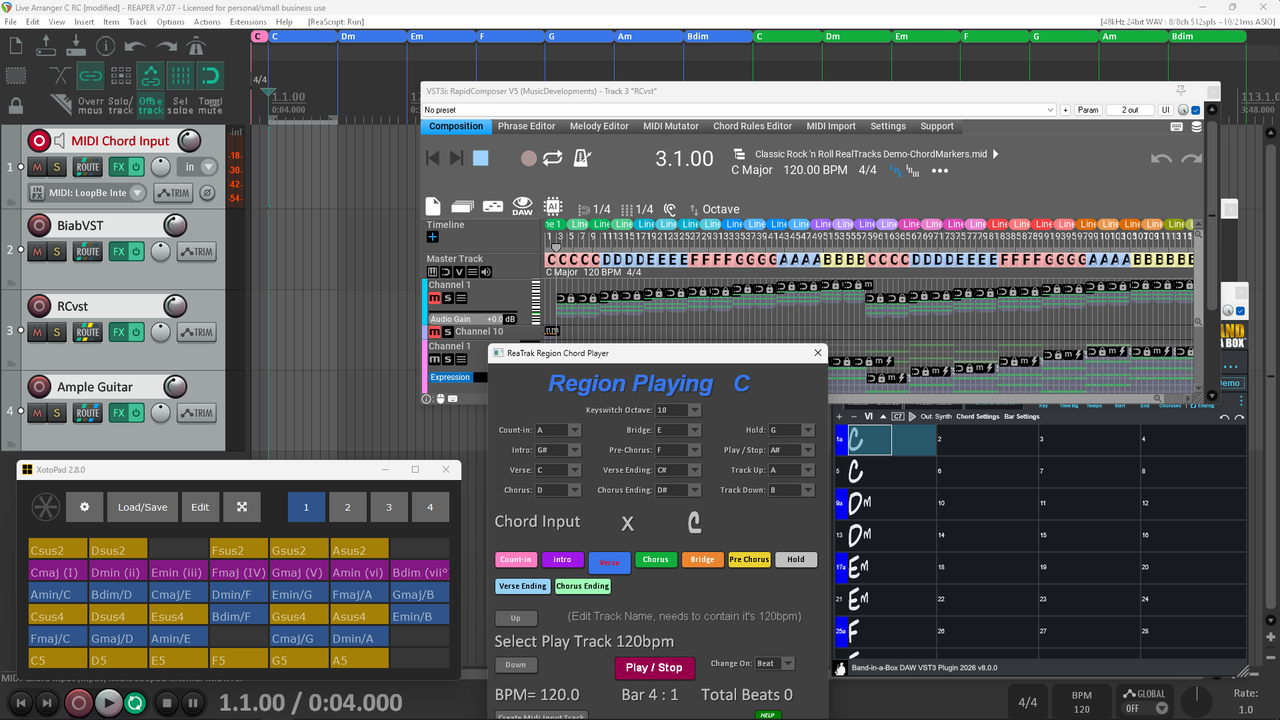Click XotoPad expand arrows icon

pos(241,507)
